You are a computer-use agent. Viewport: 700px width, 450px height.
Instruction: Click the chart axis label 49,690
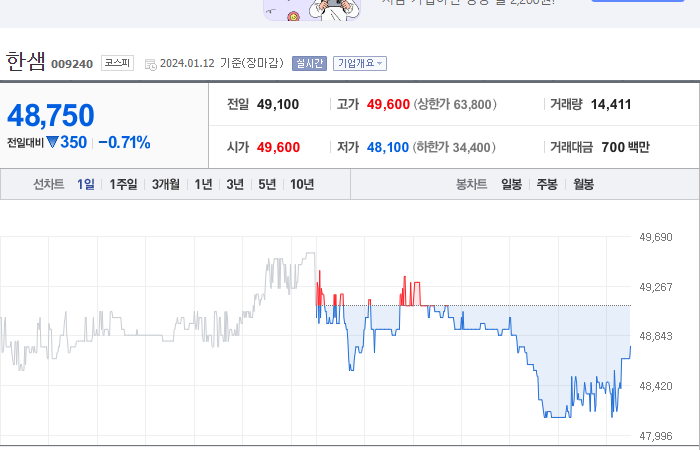656,237
